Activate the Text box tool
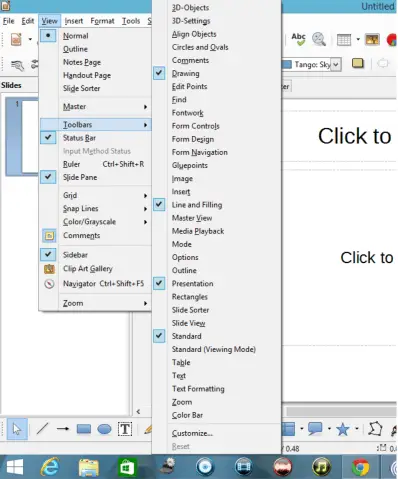398x479 pixels. (125, 429)
